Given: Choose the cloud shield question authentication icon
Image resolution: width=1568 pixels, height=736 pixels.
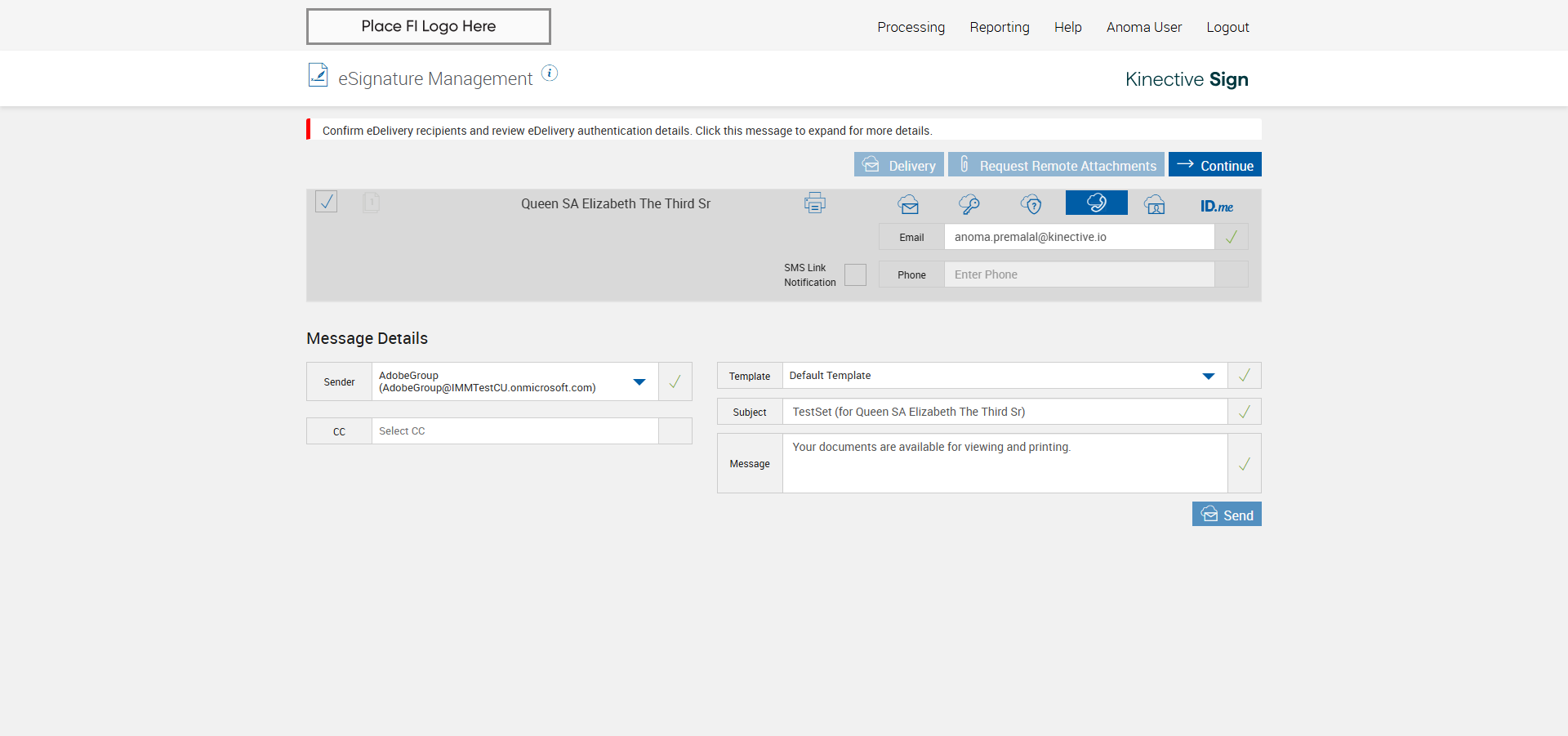Looking at the screenshot, I should (x=1031, y=204).
